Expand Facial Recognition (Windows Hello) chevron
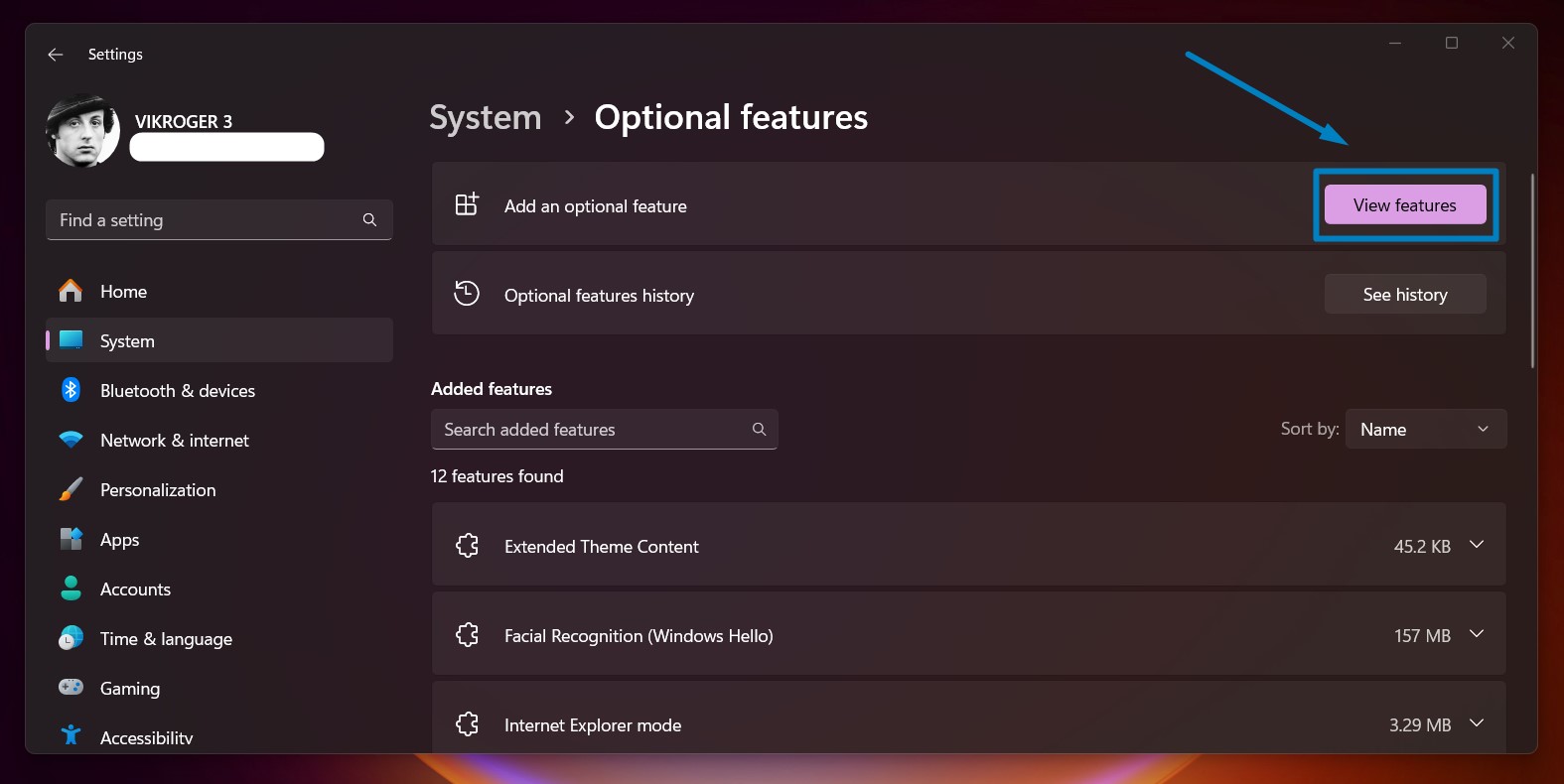Screen dimensions: 1564x784 point(1477,634)
